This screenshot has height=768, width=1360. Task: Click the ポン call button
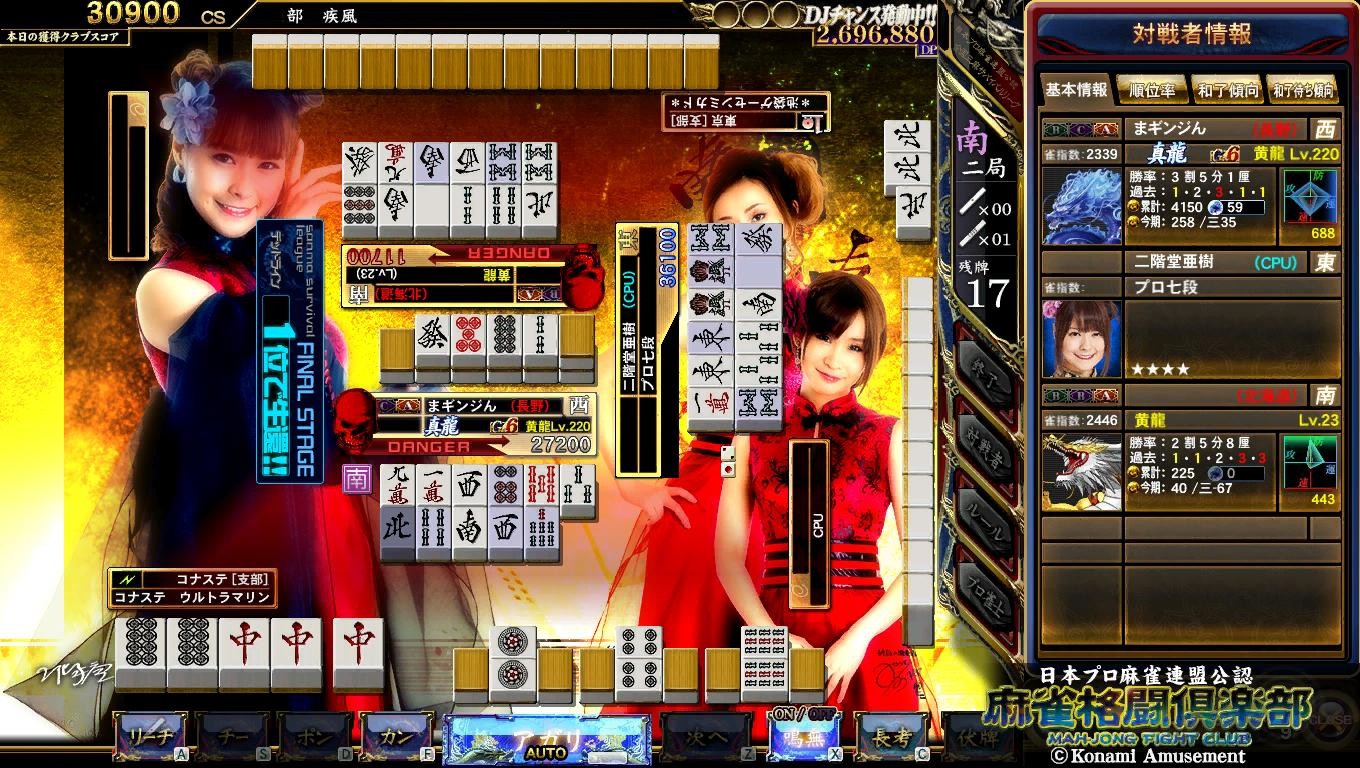[317, 737]
